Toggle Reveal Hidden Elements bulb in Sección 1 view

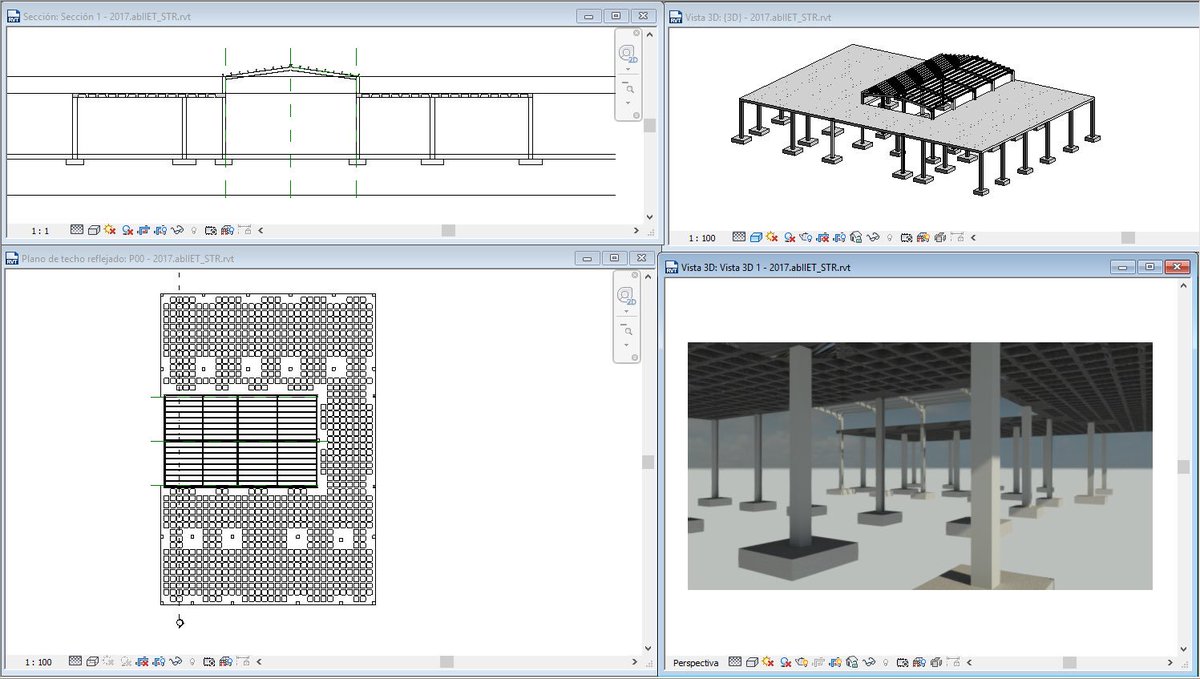(x=193, y=231)
